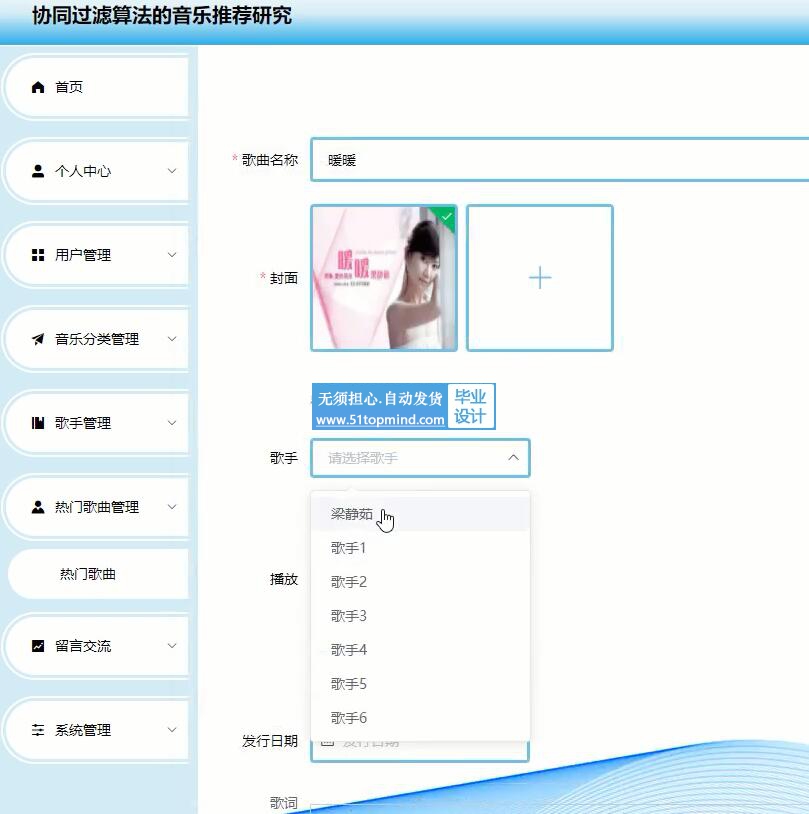Click the home icon beside 首页
Image resolution: width=809 pixels, height=814 pixels.
(38, 88)
